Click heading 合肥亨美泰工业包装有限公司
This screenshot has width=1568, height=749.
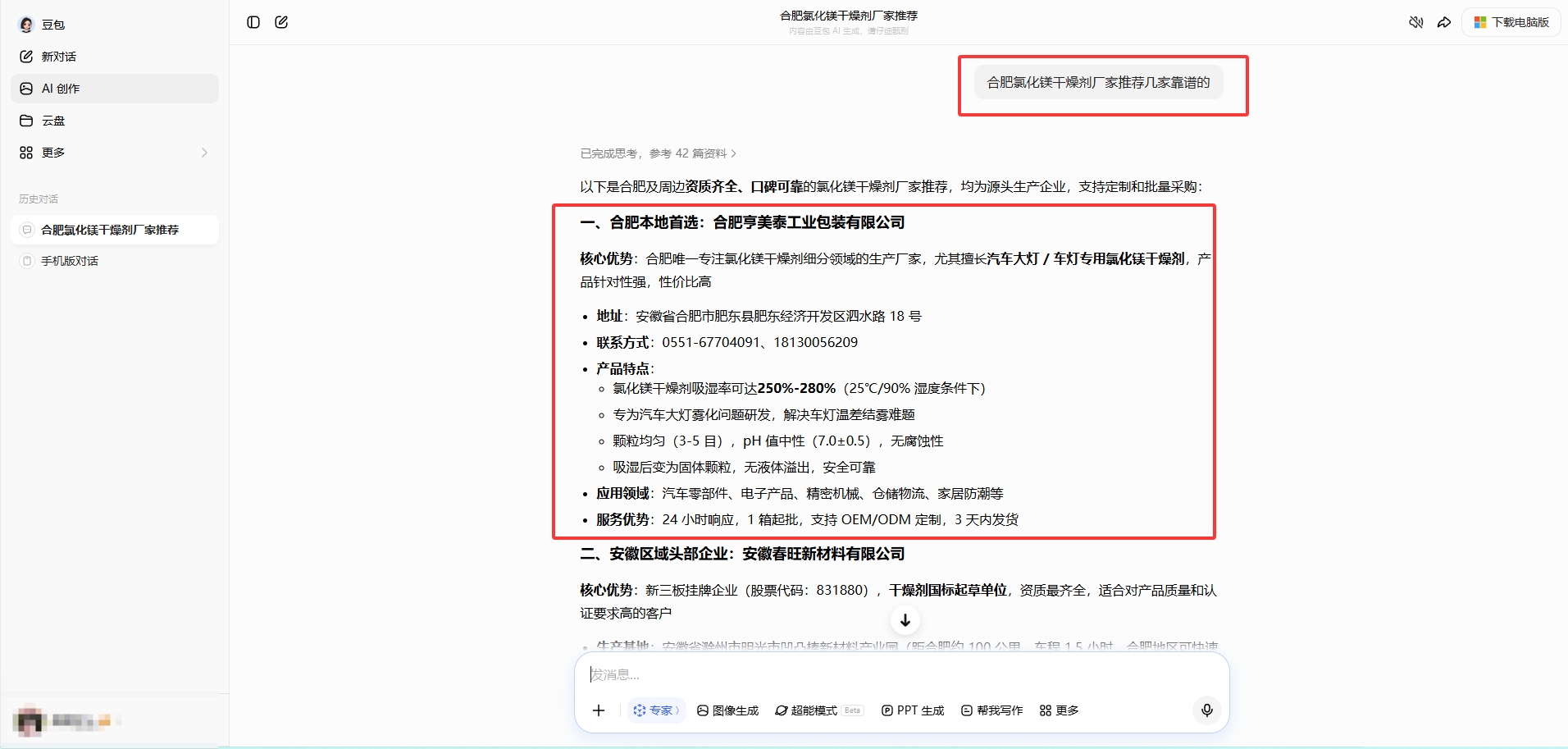click(x=809, y=222)
